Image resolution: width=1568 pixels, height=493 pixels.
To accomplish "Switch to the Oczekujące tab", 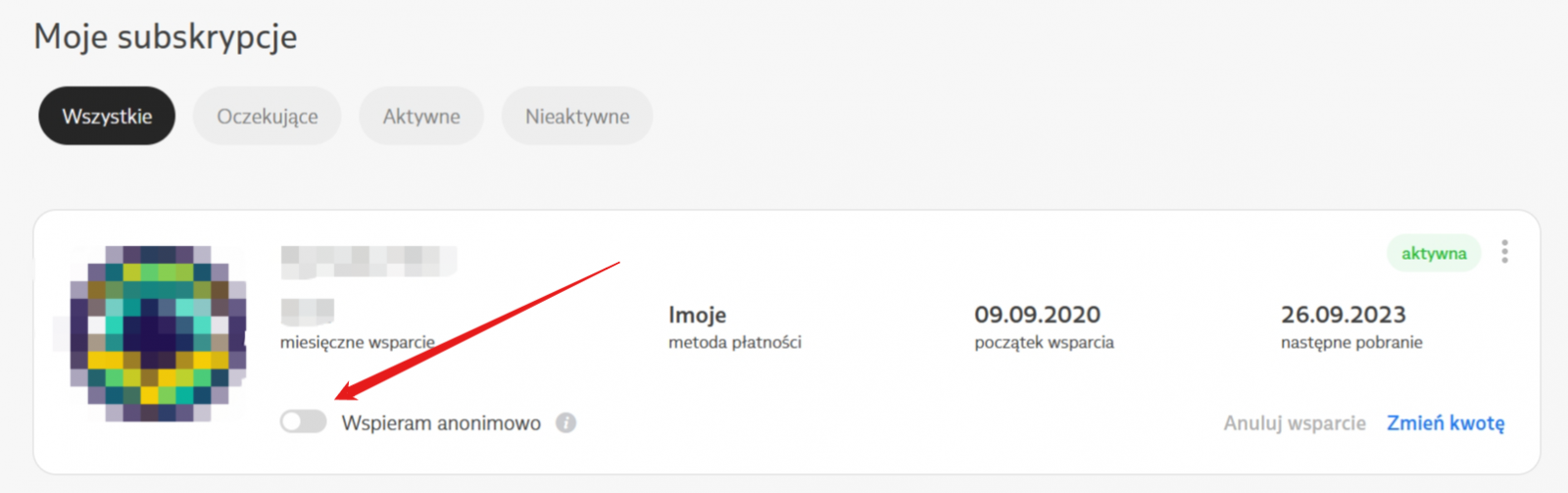I will (x=267, y=116).
